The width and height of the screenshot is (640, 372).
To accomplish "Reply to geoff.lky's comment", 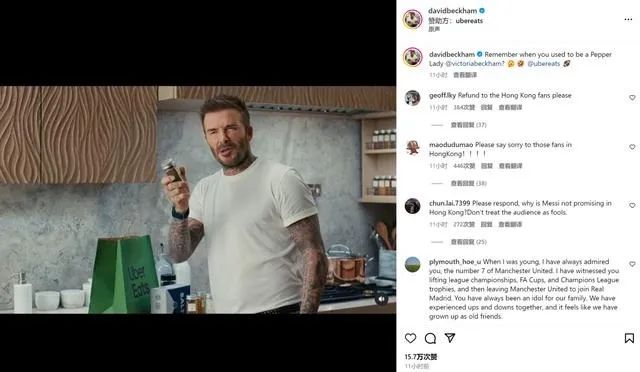I will [x=487, y=107].
